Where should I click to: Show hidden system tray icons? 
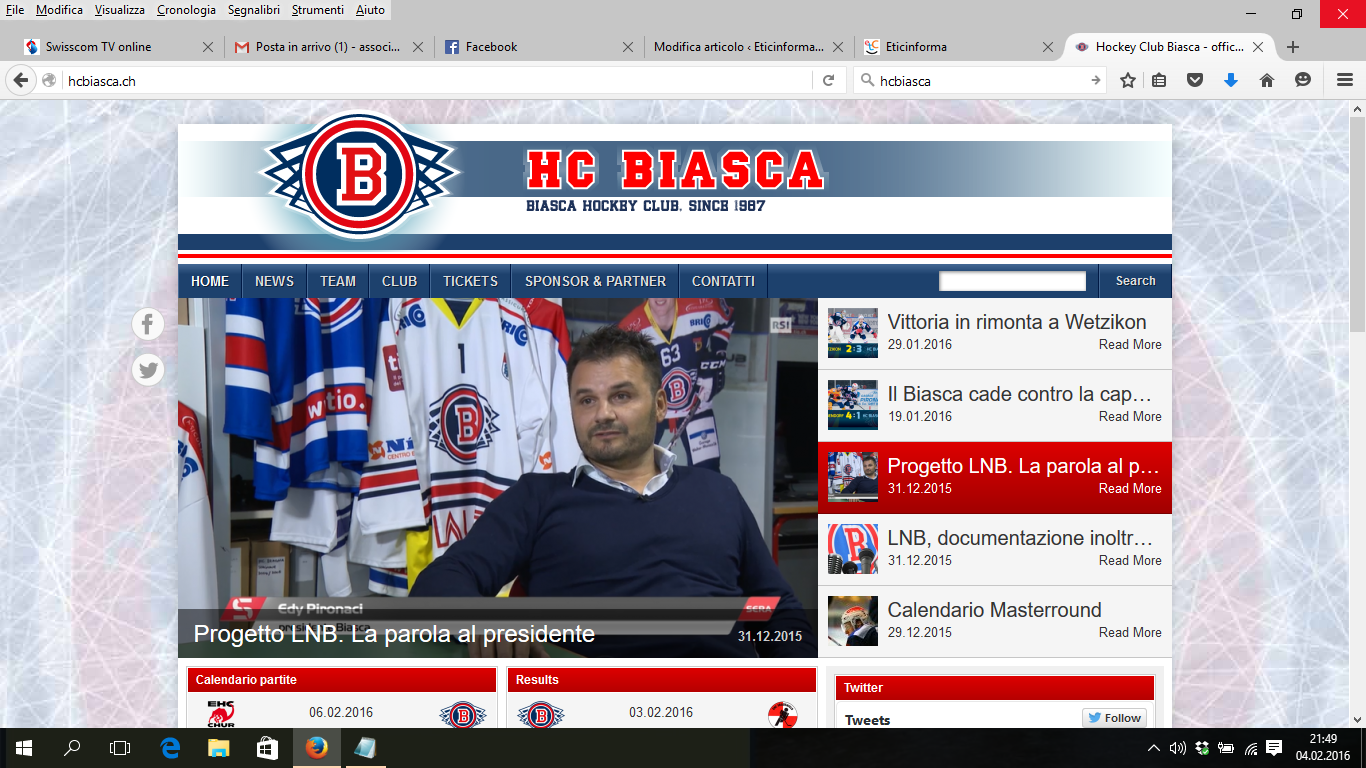(1154, 748)
